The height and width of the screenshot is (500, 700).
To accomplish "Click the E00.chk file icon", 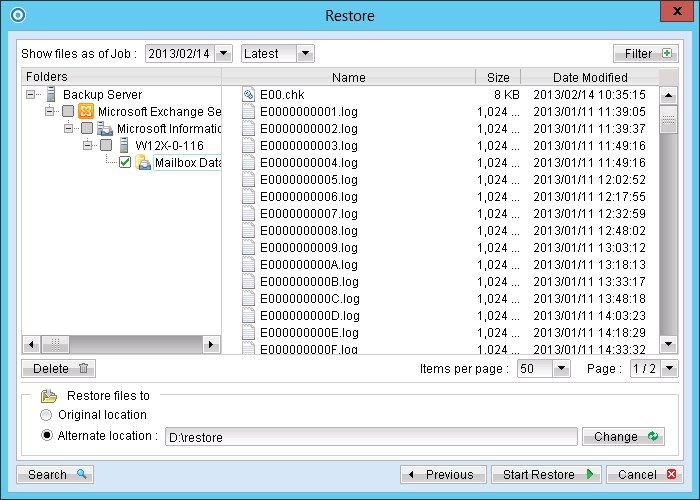I will coord(248,95).
